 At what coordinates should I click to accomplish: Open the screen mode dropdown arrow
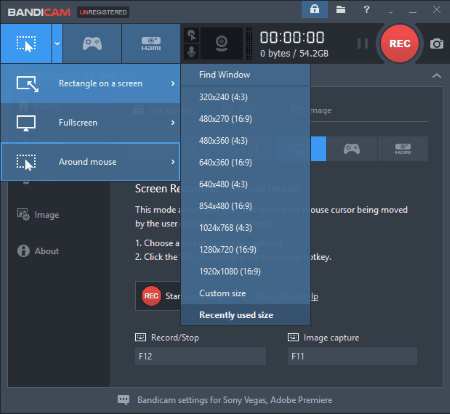(x=57, y=44)
